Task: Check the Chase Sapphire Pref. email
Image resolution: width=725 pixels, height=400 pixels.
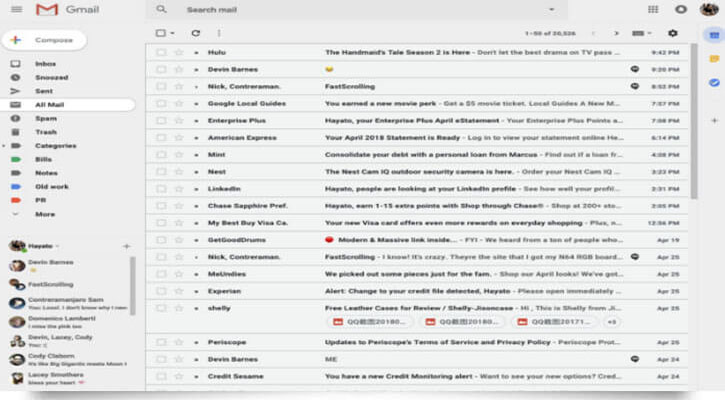Action: pos(161,206)
